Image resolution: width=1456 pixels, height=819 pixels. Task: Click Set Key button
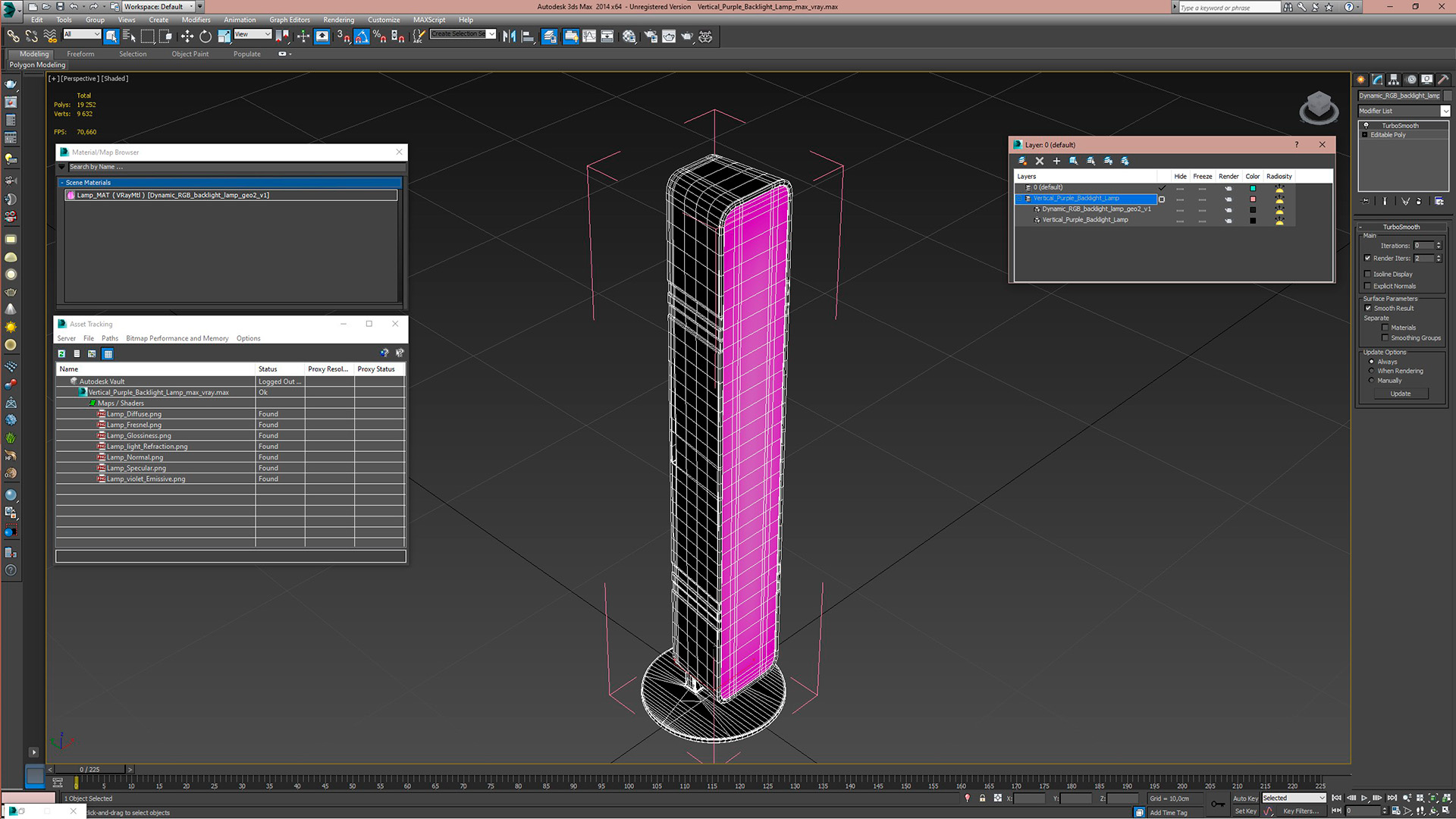[x=1245, y=811]
